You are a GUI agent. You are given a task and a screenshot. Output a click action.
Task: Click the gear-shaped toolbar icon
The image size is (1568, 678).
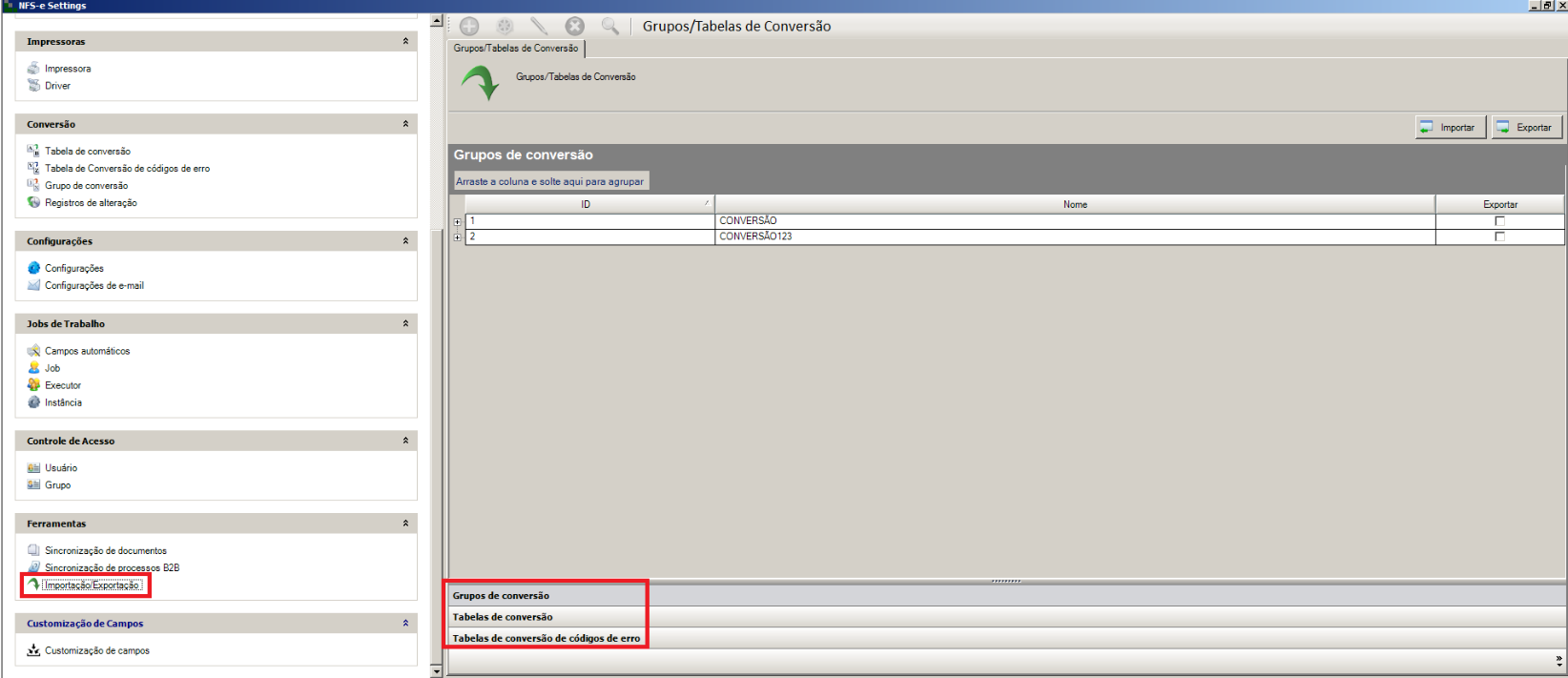click(505, 27)
